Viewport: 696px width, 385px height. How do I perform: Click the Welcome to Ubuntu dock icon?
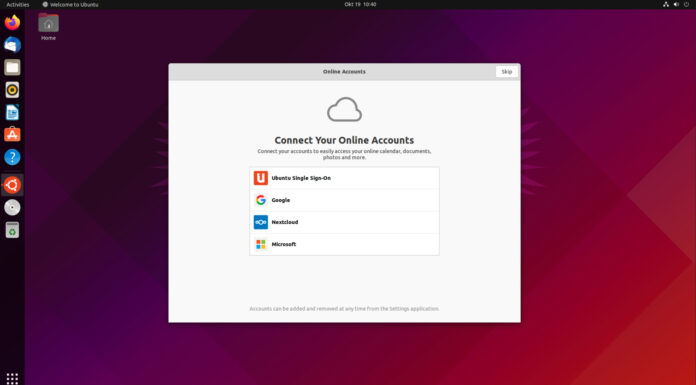click(12, 185)
